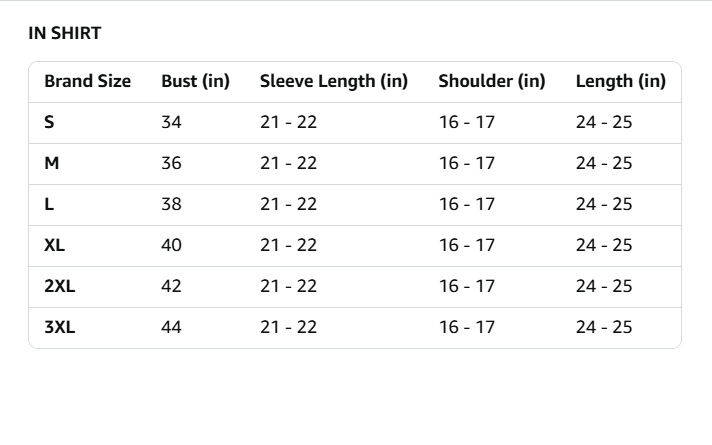Click the 2XL size row label
The width and height of the screenshot is (712, 445).
click(x=59, y=286)
